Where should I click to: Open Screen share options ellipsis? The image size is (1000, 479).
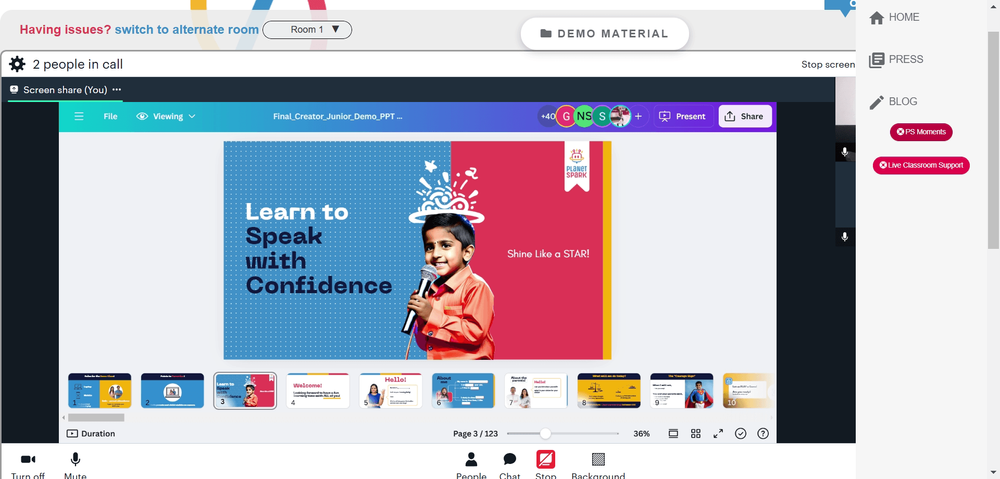[x=117, y=89]
